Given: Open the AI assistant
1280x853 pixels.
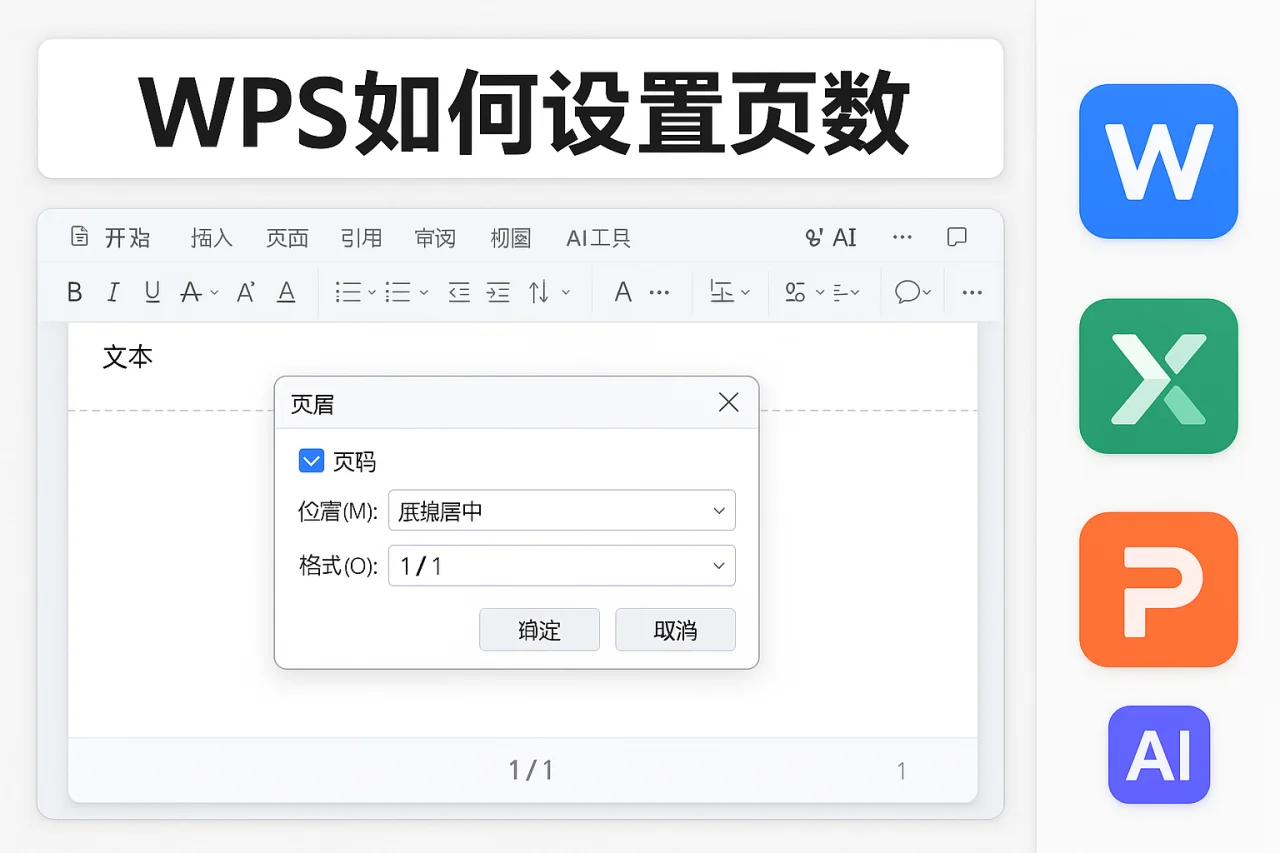Looking at the screenshot, I should click(x=830, y=237).
